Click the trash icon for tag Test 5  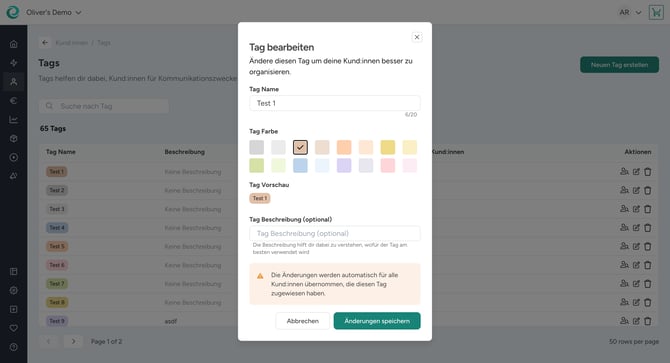(x=648, y=246)
